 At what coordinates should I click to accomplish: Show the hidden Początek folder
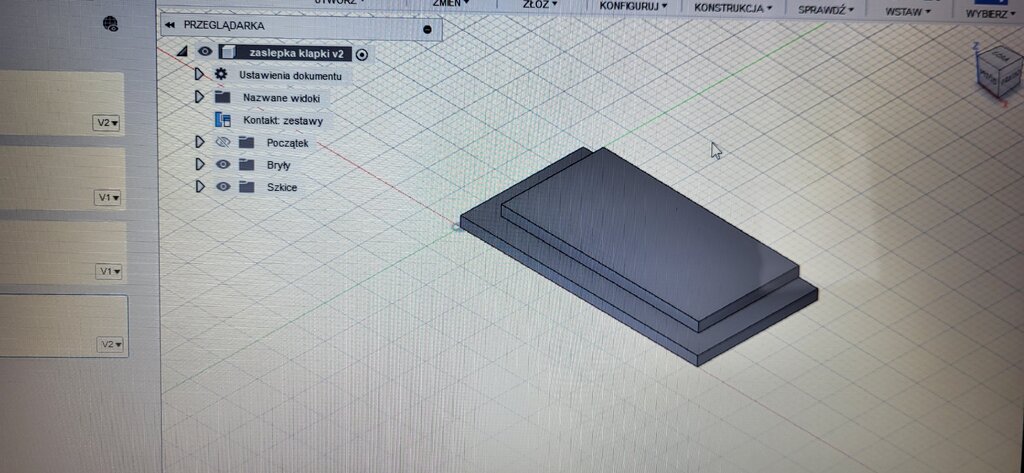click(223, 142)
